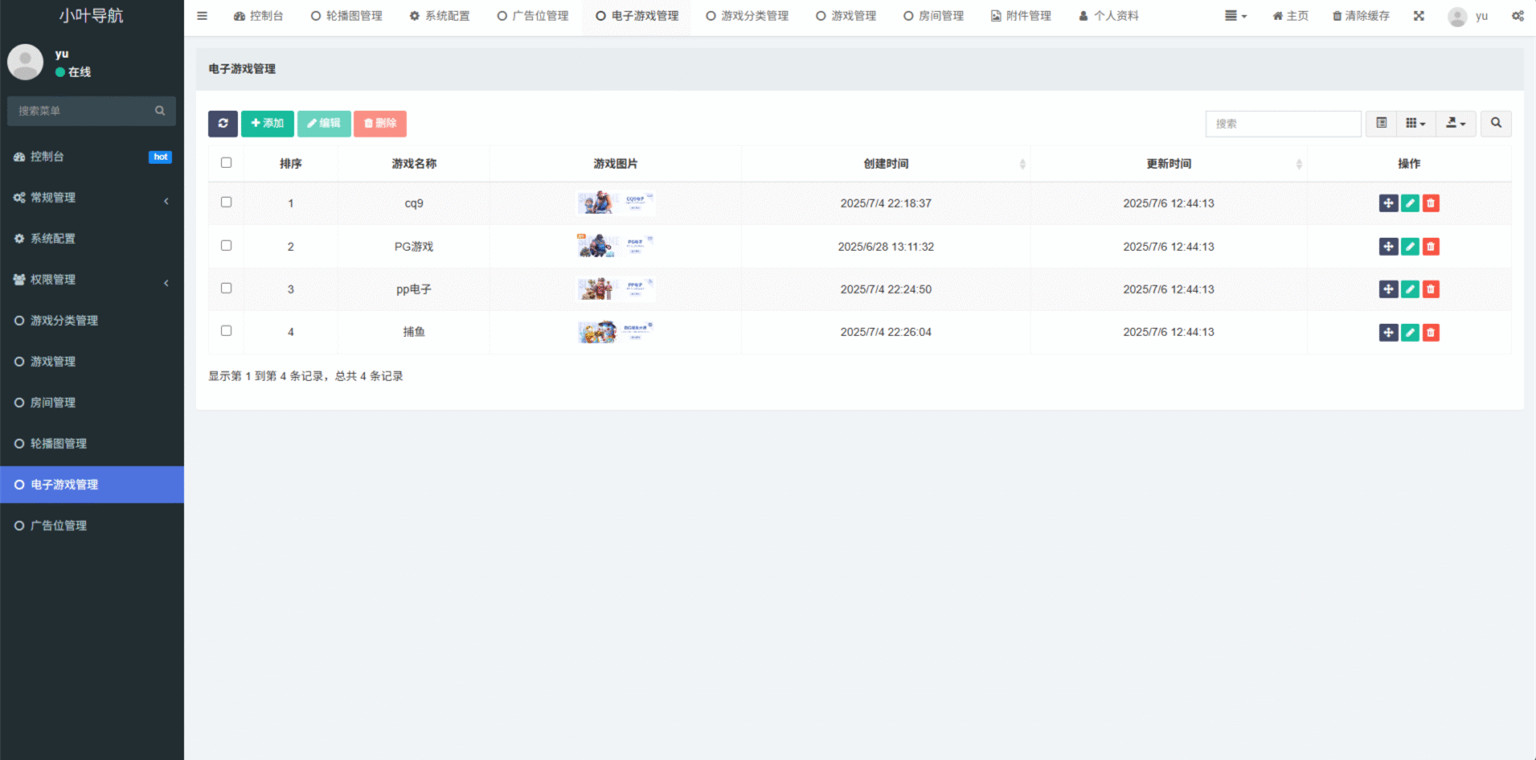The height and width of the screenshot is (760, 1536).
Task: Click red trash icon for 捕鱼 row
Action: click(x=1431, y=332)
